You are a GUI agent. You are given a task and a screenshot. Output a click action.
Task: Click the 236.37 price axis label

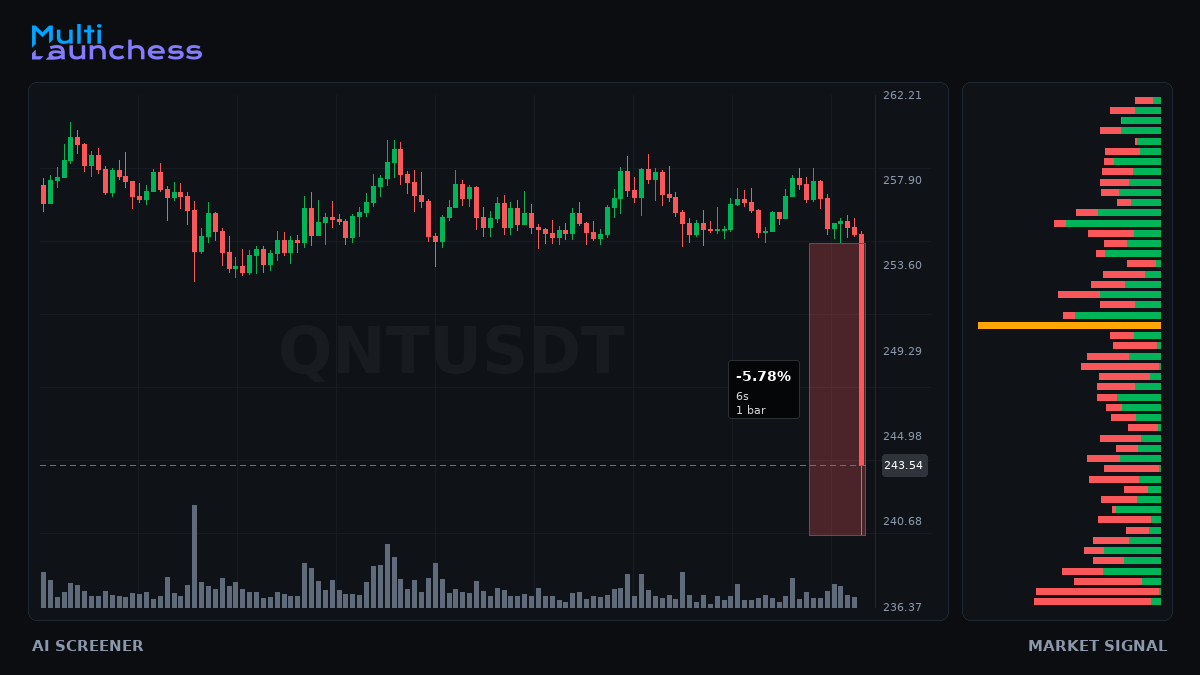pos(902,607)
